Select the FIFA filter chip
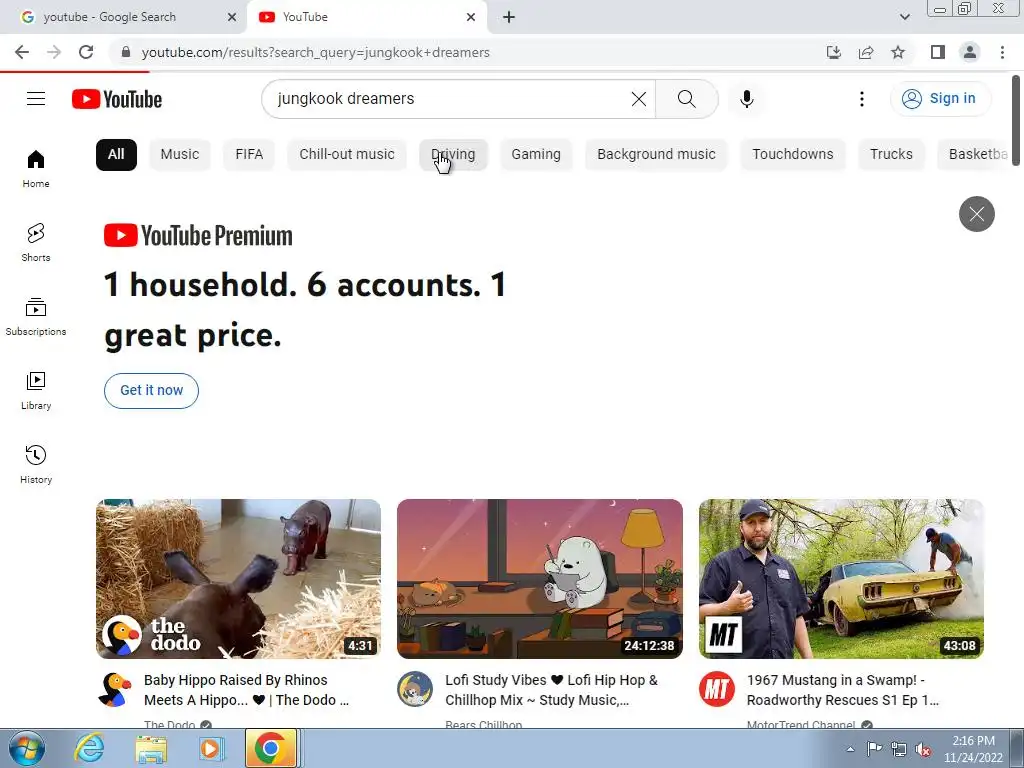Image resolution: width=1024 pixels, height=768 pixels. [x=249, y=154]
